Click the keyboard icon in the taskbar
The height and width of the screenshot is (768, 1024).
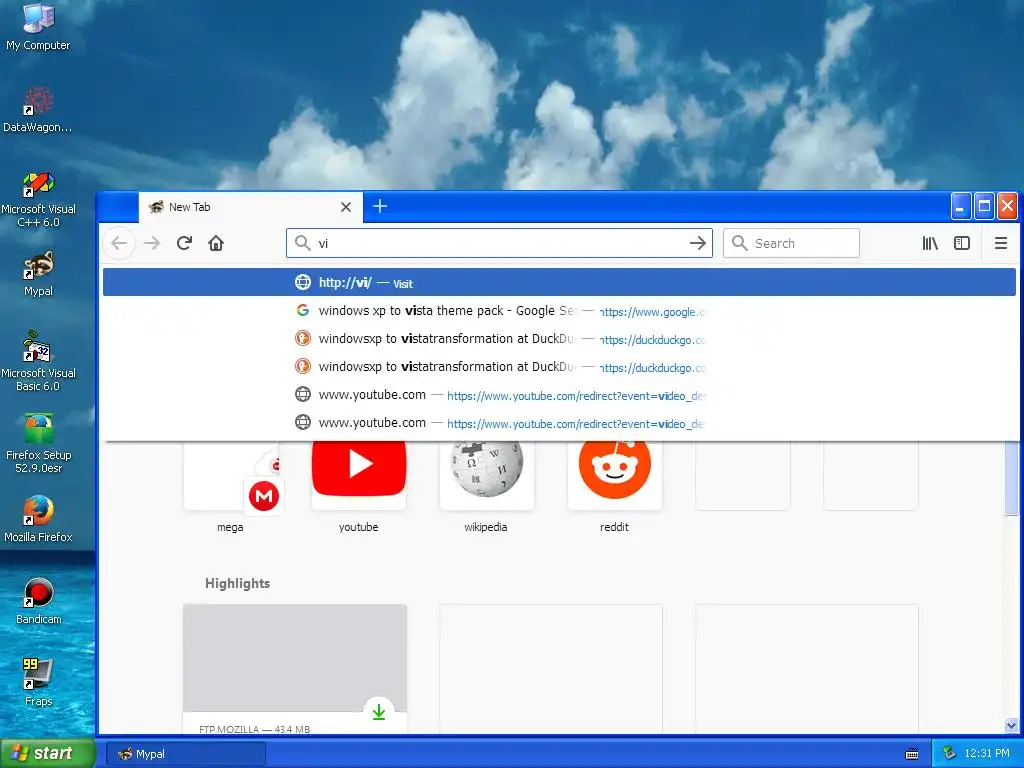click(x=912, y=754)
